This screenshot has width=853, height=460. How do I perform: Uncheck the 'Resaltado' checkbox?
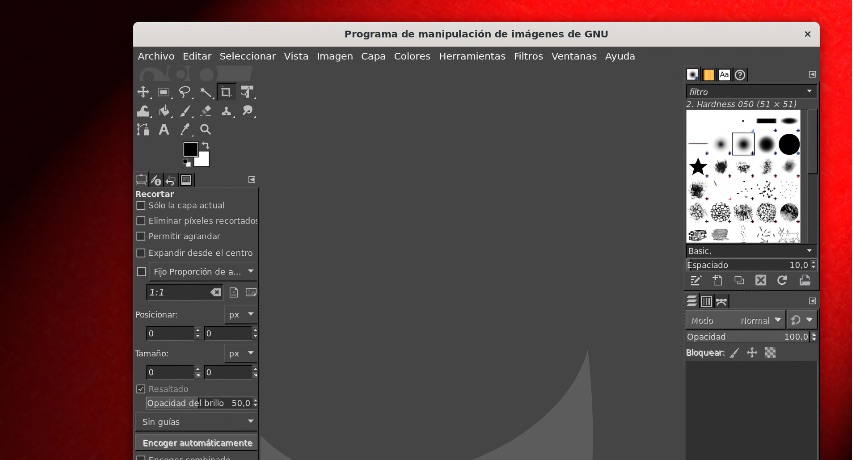(140, 389)
